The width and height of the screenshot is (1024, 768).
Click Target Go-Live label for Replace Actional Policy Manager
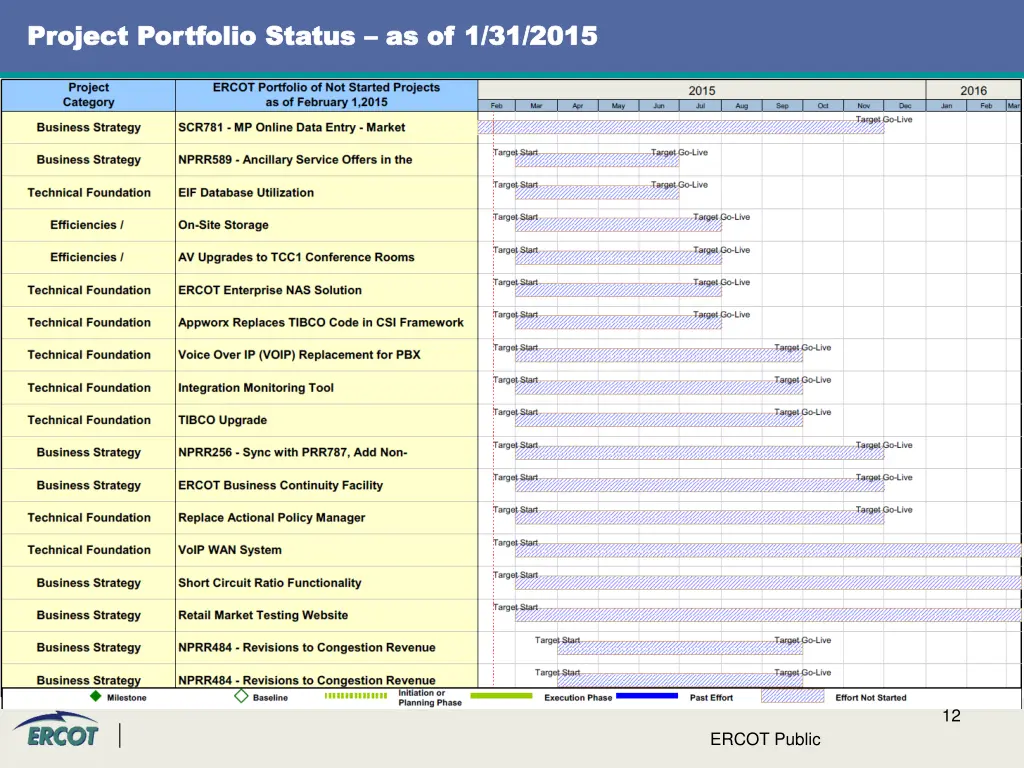pos(884,509)
